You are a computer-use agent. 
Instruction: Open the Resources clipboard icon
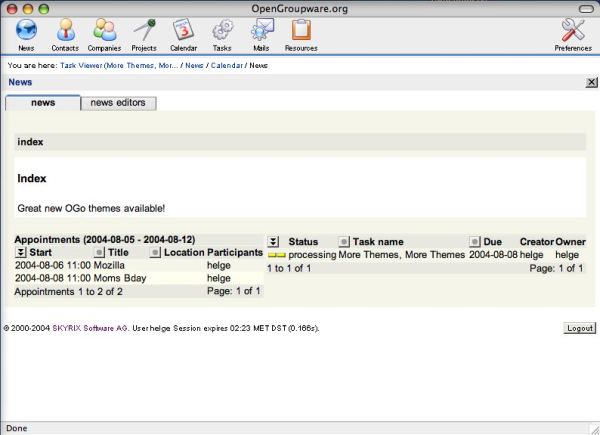click(x=301, y=31)
